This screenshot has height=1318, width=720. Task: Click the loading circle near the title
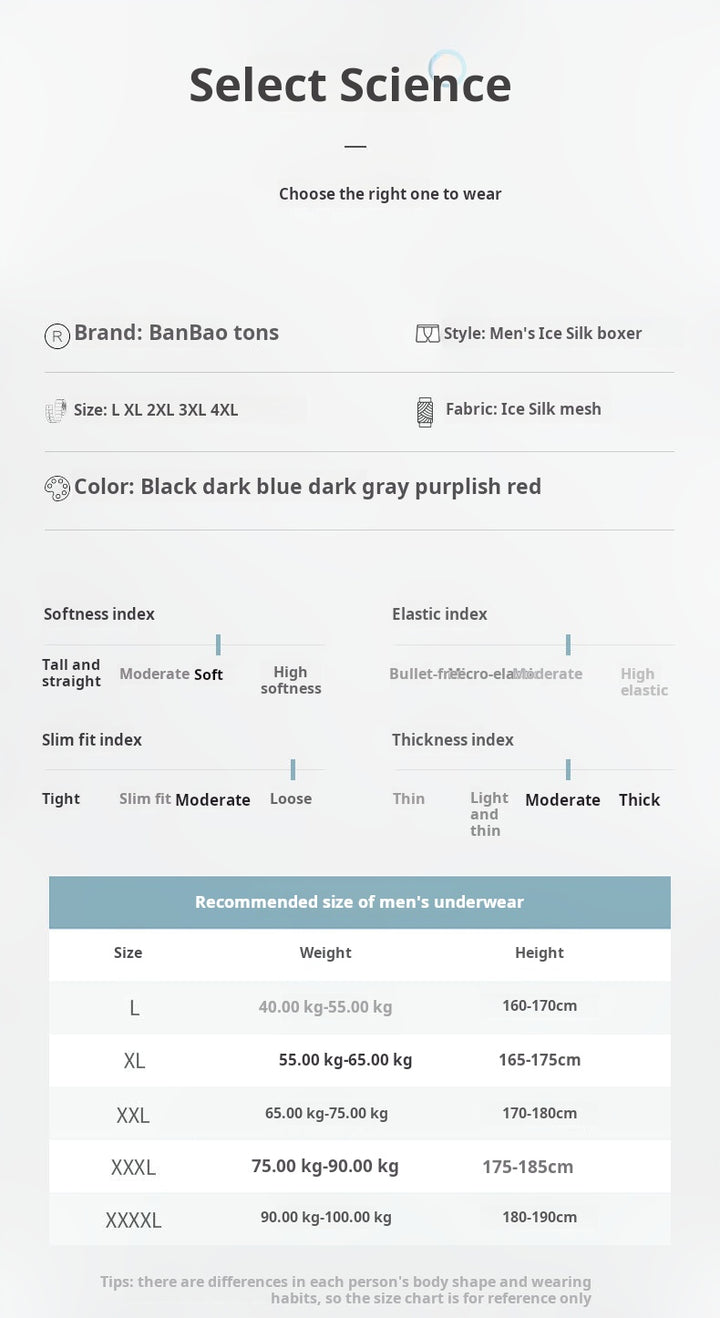pyautogui.click(x=447, y=68)
